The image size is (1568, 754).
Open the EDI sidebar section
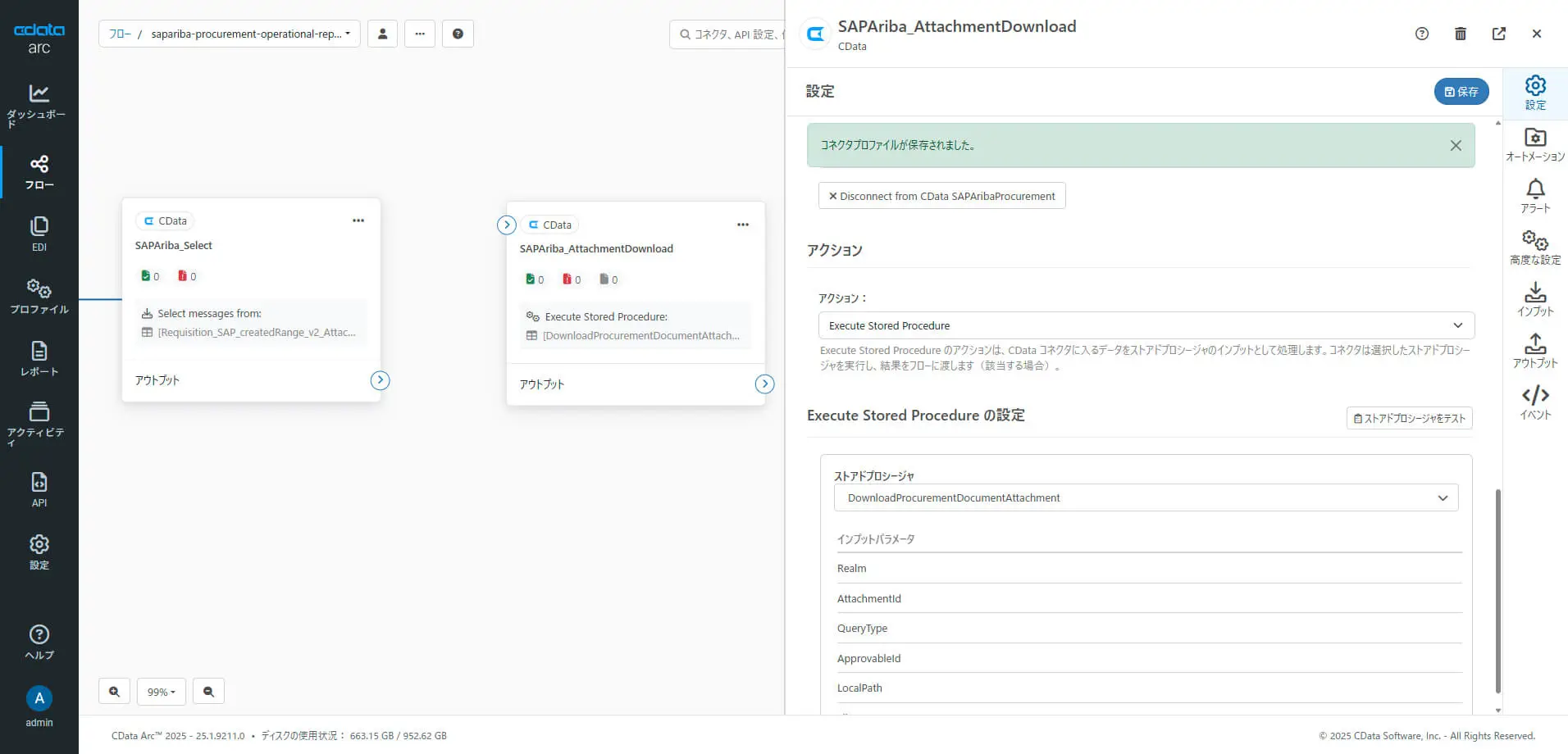coord(39,234)
